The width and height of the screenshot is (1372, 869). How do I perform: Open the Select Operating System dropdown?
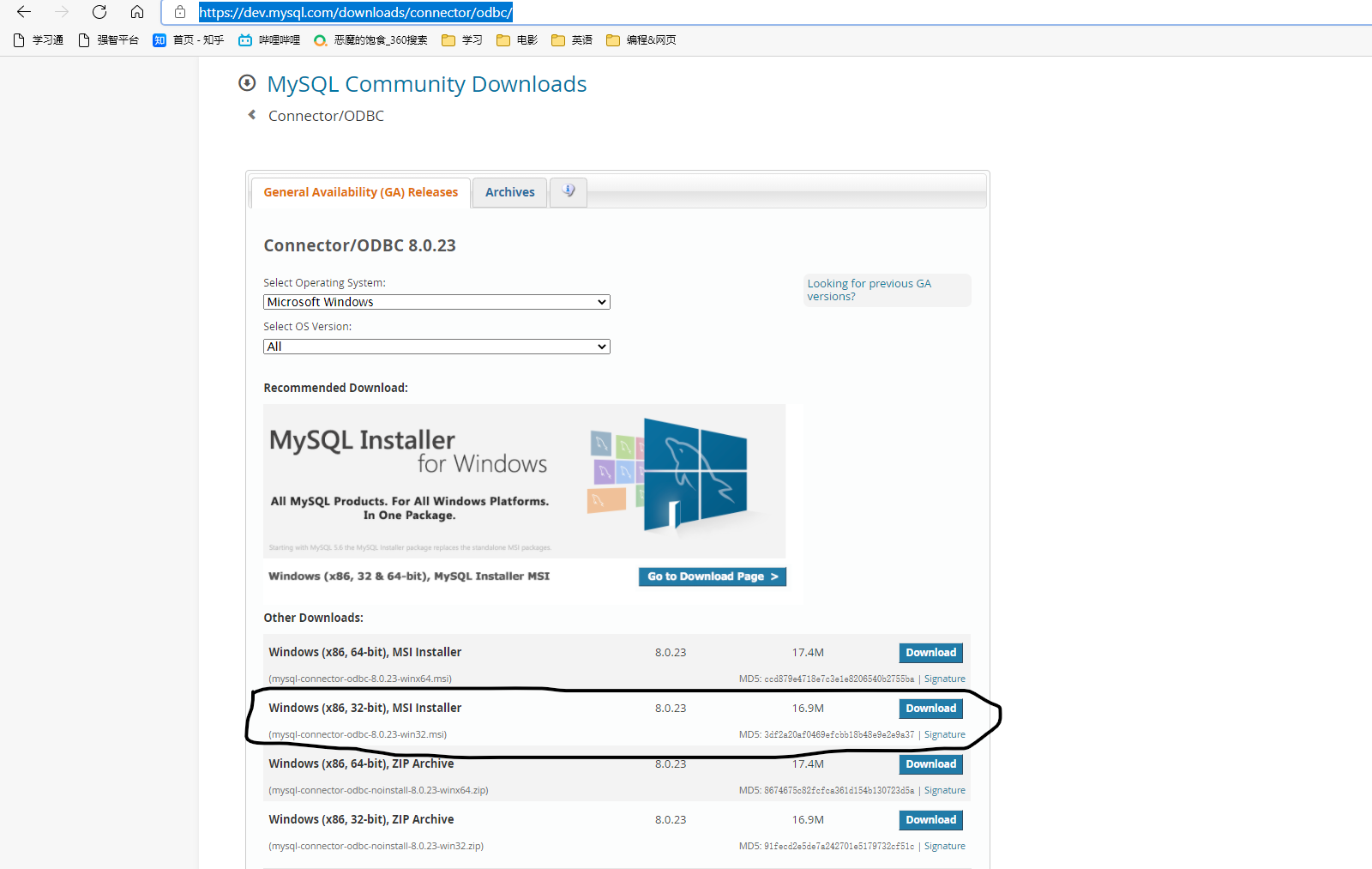pyautogui.click(x=436, y=302)
